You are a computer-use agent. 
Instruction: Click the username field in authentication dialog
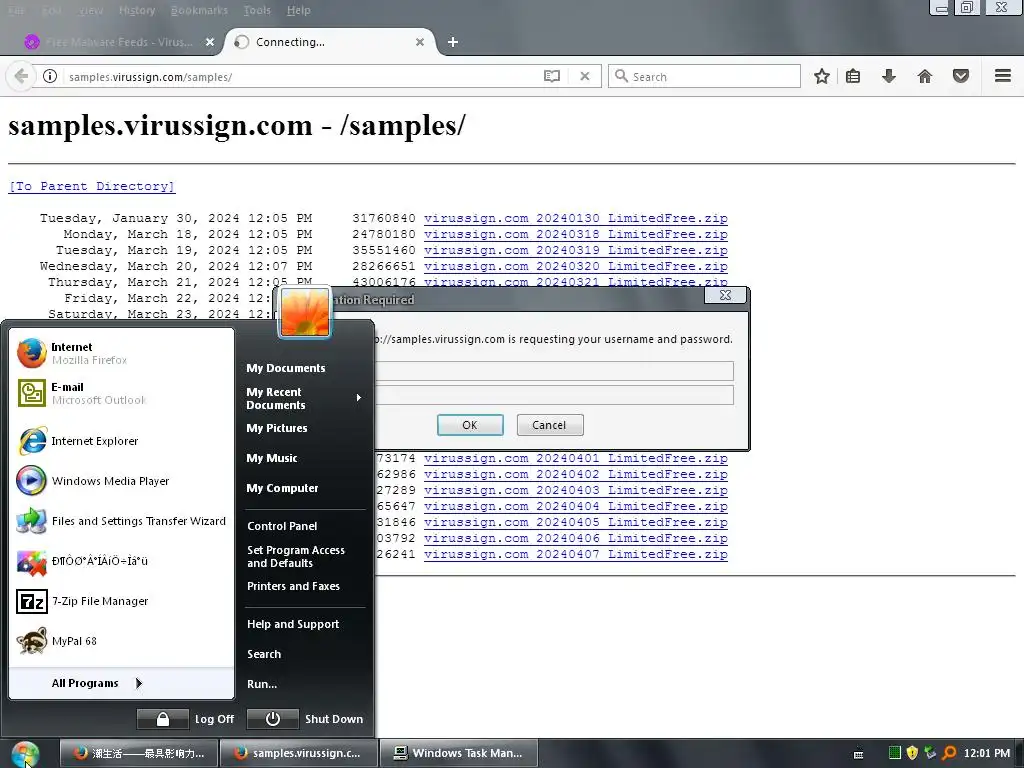coord(554,371)
